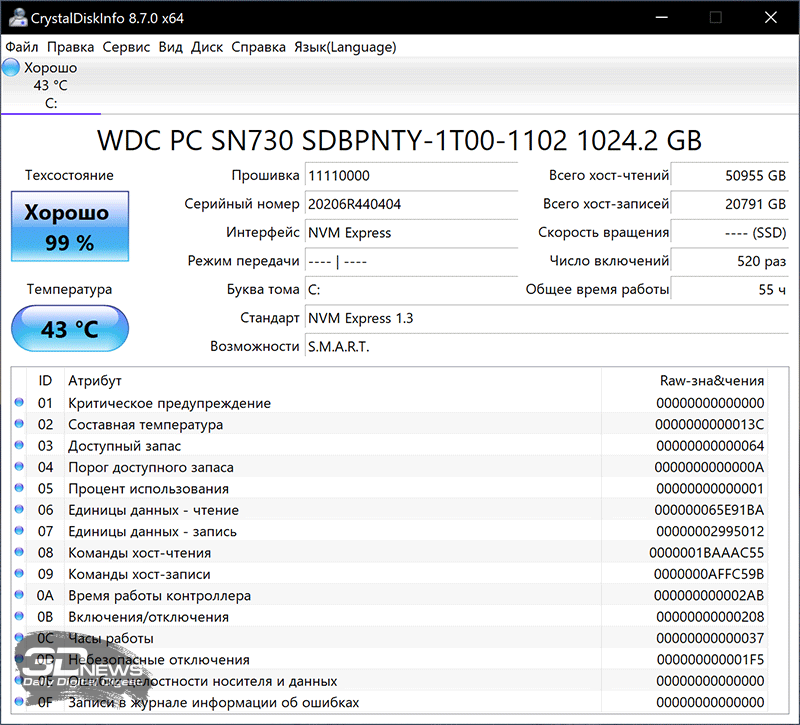
Task: Click status orb for attribute 0B
Action: pos(19,616)
